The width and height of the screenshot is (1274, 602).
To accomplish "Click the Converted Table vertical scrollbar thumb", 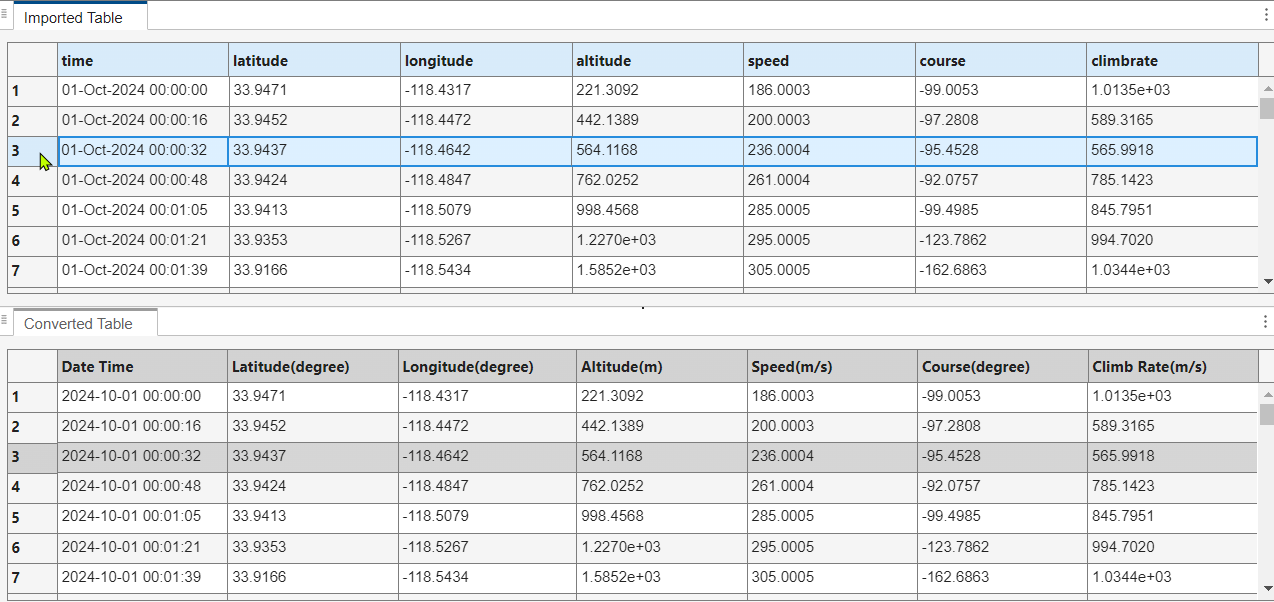I will point(1267,414).
